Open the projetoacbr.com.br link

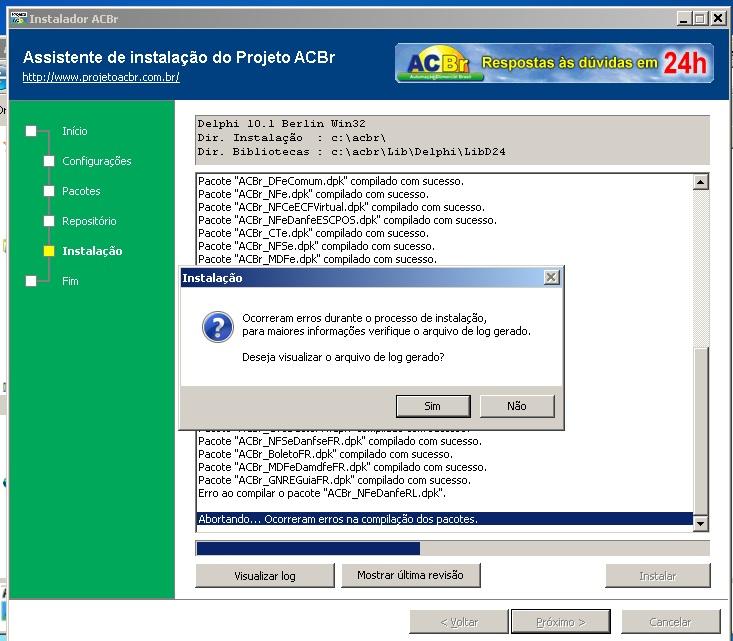click(101, 77)
